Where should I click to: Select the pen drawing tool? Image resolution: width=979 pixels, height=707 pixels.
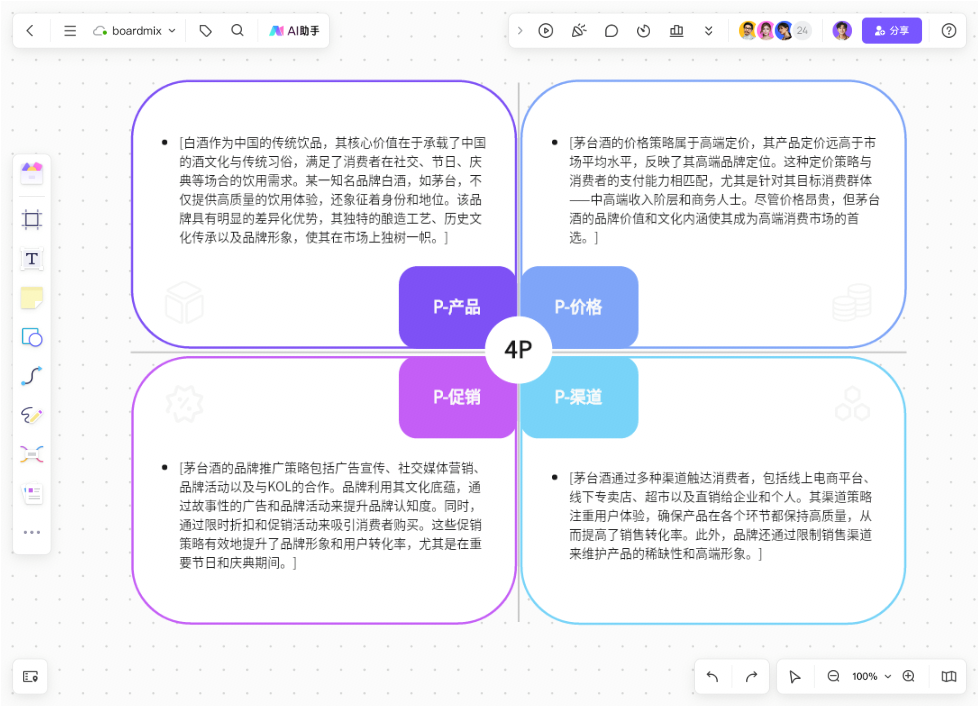tap(32, 415)
